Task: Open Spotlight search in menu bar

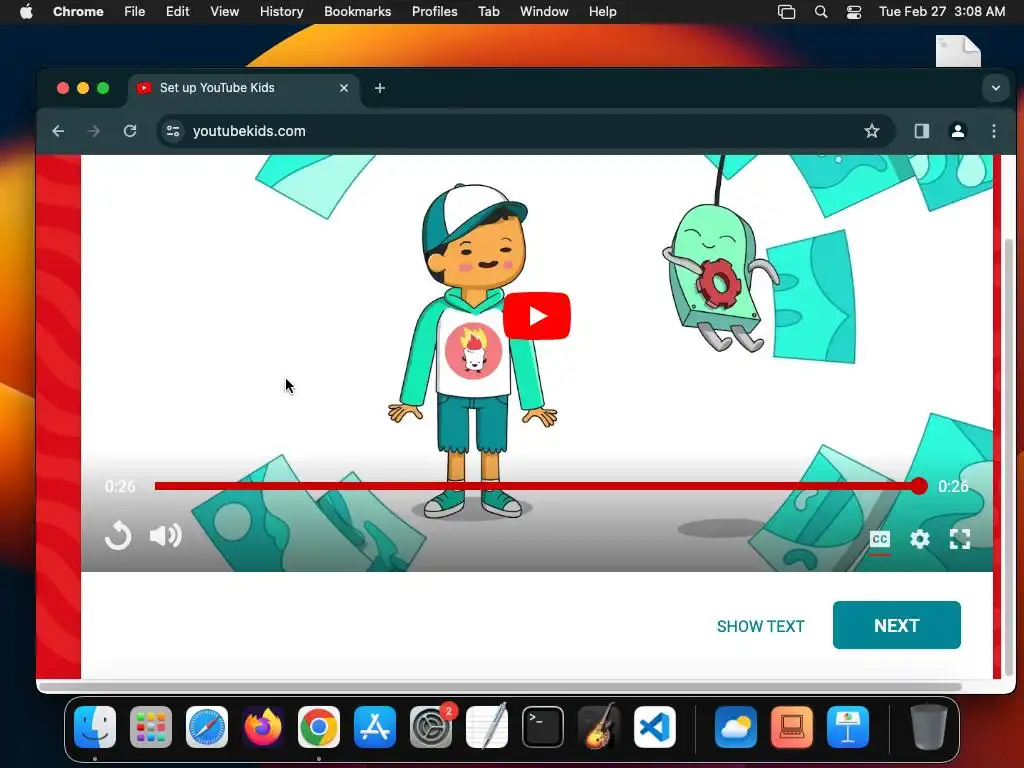Action: tap(821, 12)
